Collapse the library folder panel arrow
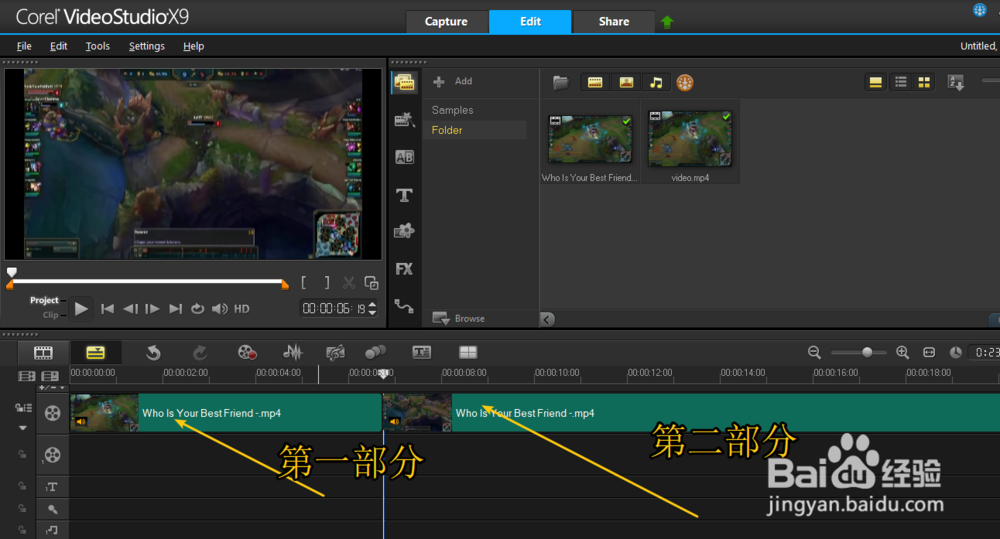This screenshot has width=1000, height=539. [547, 319]
